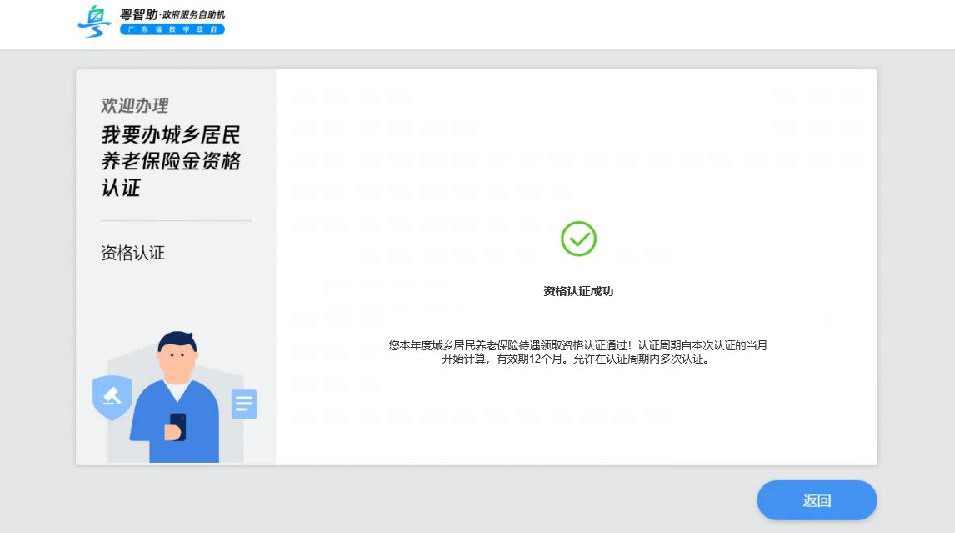The image size is (955, 533).
Task: Click the first line of the success message
Action: pyautogui.click(x=578, y=345)
